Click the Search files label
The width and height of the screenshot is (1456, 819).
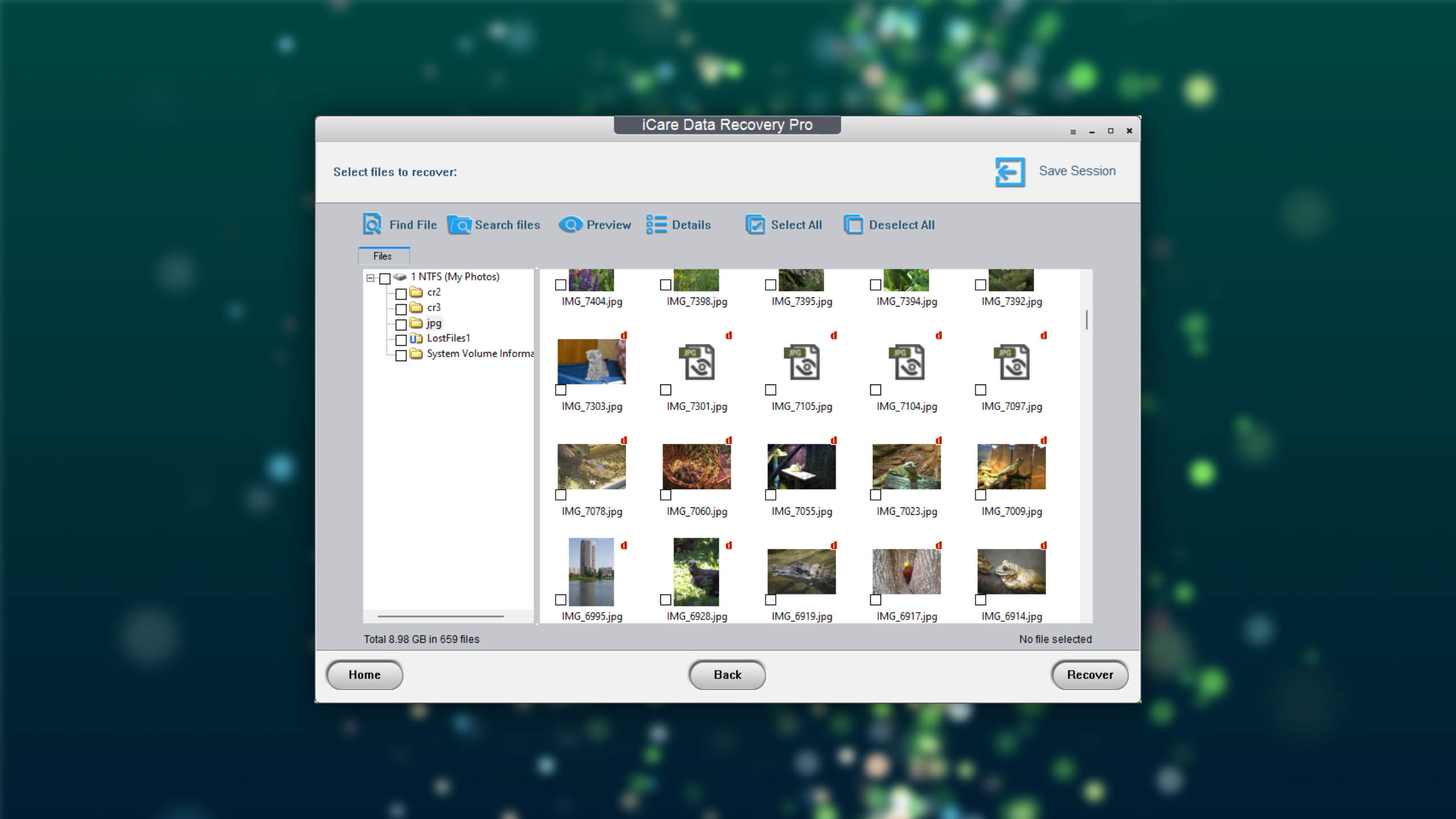tap(507, 225)
